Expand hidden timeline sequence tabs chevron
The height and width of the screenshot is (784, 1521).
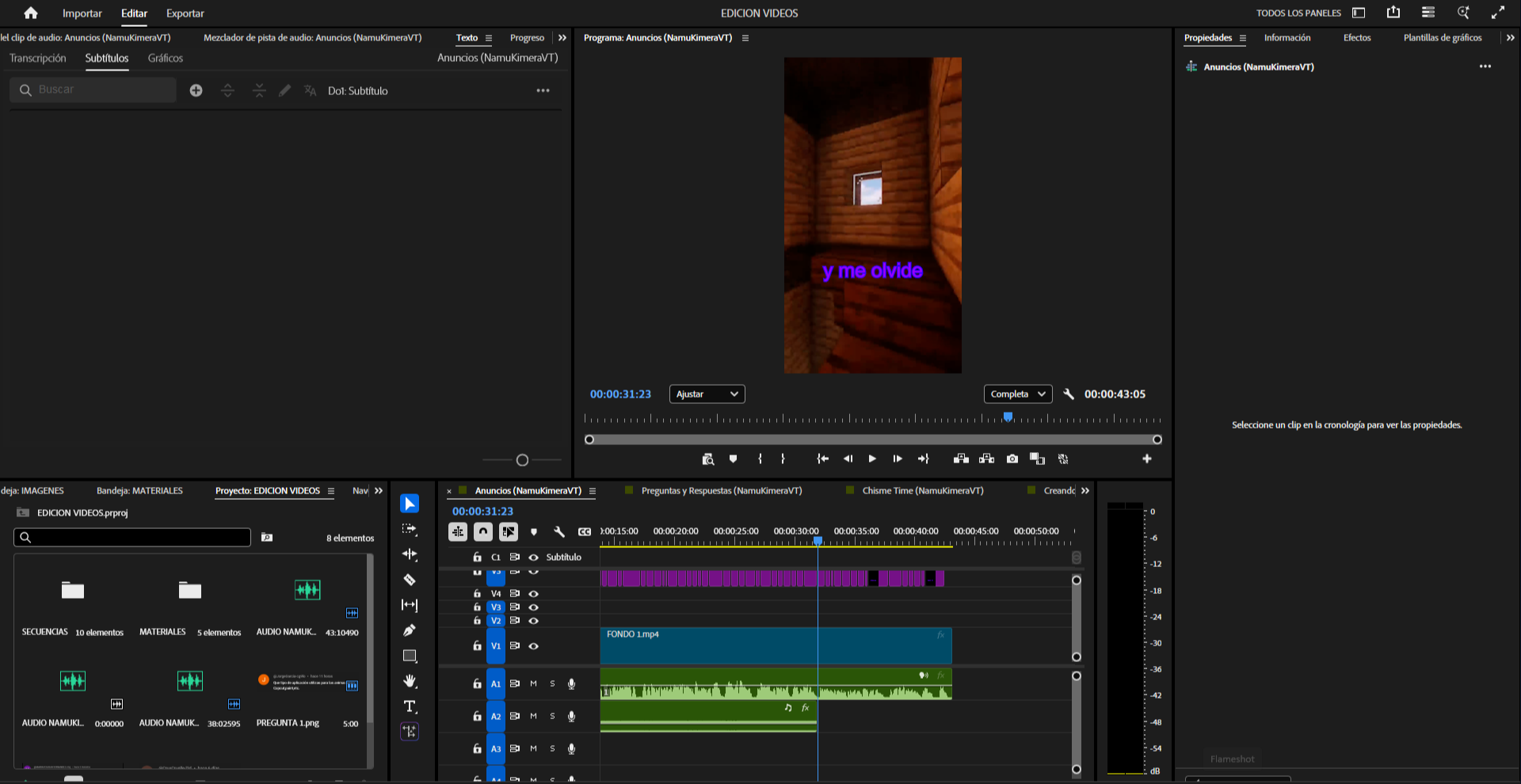coord(1085,491)
